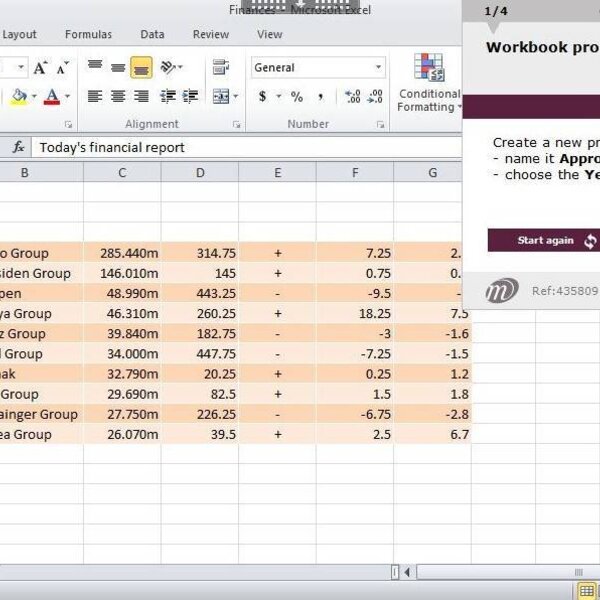Select cell with value 82.5
This screenshot has height=600, width=600.
tap(200, 394)
